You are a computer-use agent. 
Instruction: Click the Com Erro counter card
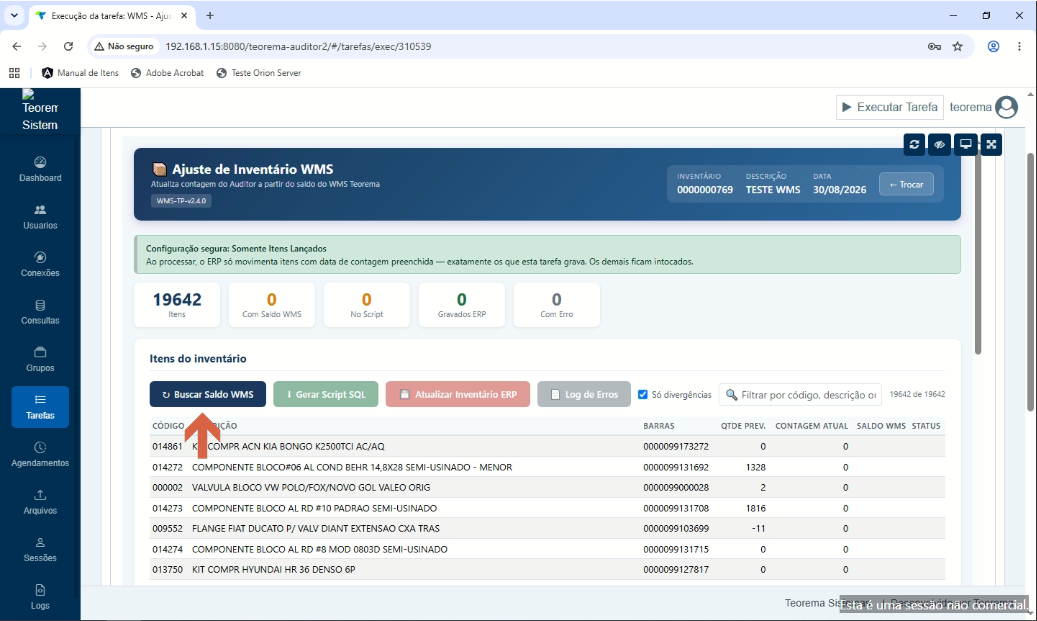pos(557,305)
